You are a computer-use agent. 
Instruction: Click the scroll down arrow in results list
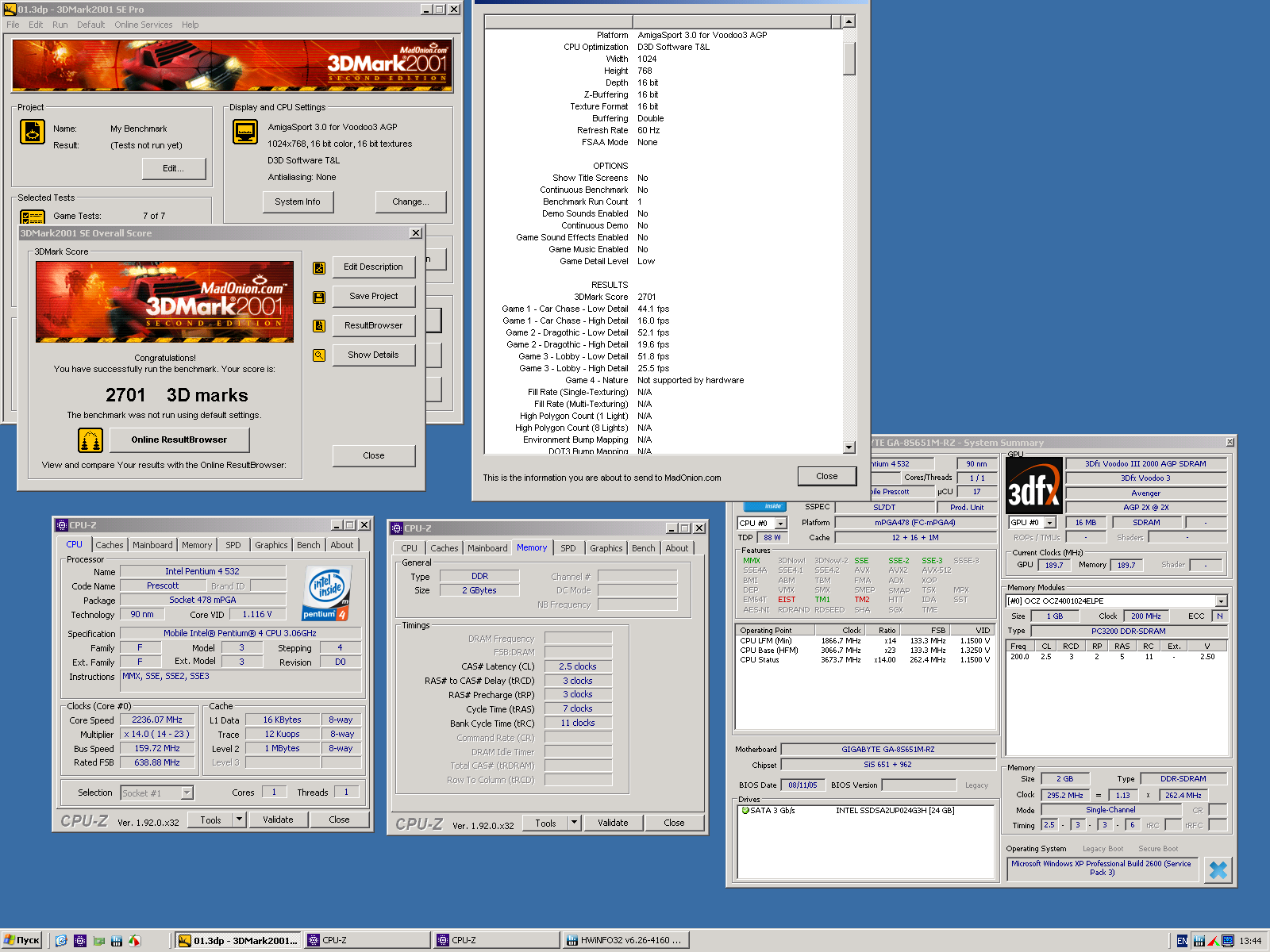[x=849, y=447]
